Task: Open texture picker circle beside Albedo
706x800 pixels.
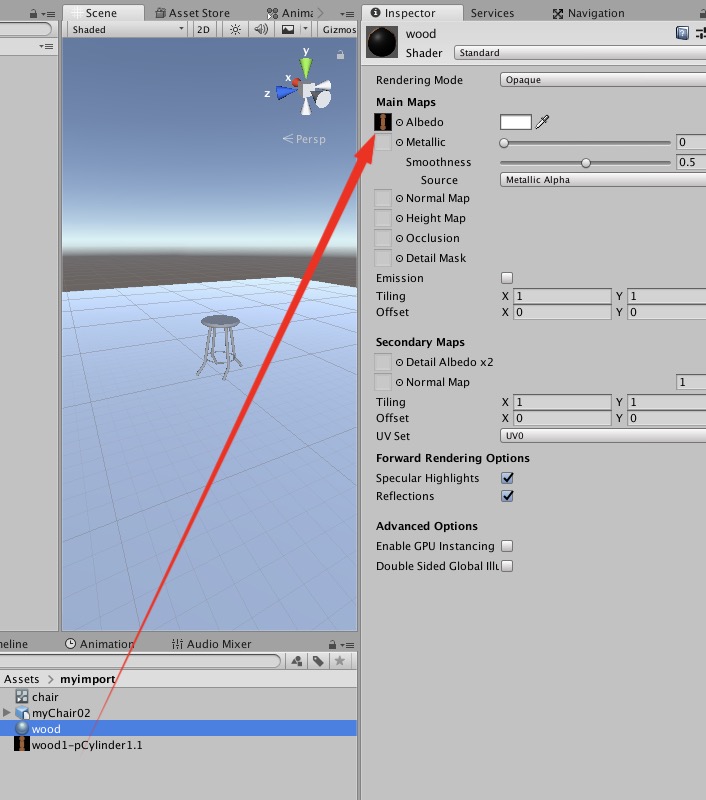Action: coord(399,122)
